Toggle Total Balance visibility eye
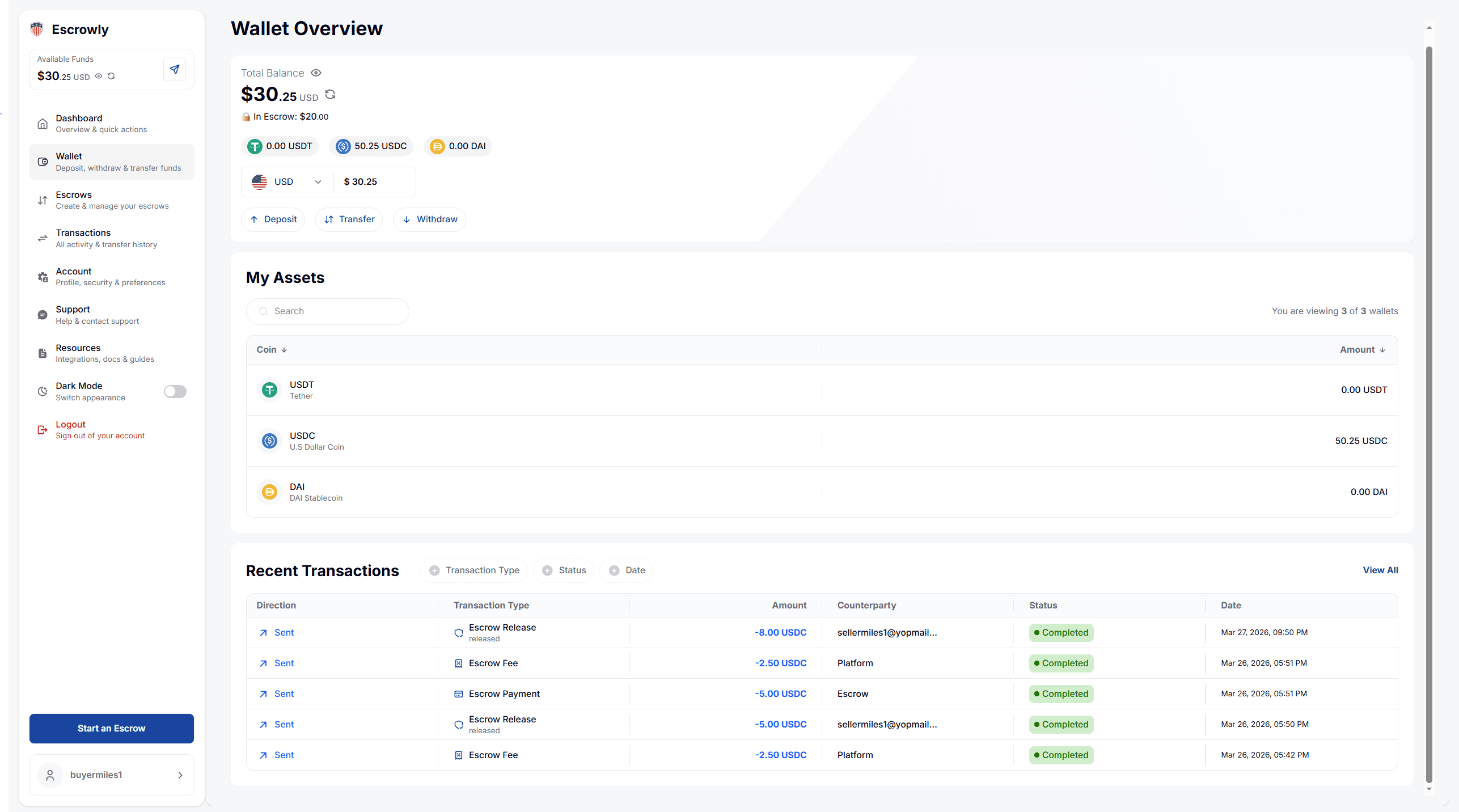1459x812 pixels. pos(316,73)
